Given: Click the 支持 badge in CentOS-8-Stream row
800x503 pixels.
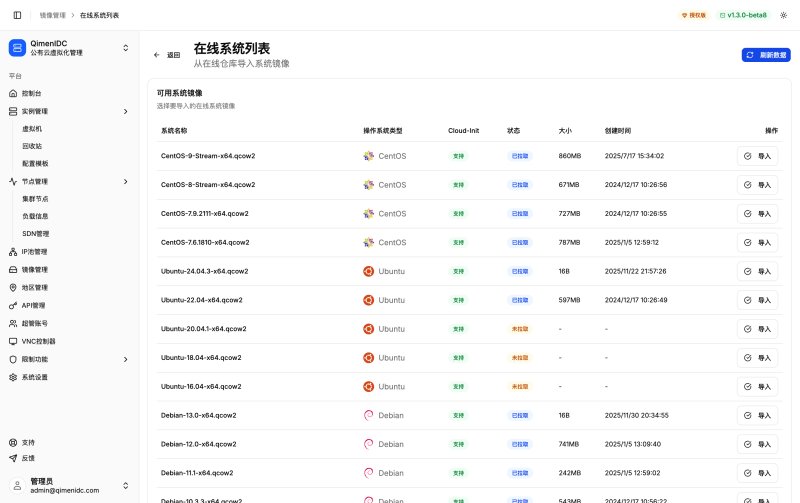Looking at the screenshot, I should (458, 185).
